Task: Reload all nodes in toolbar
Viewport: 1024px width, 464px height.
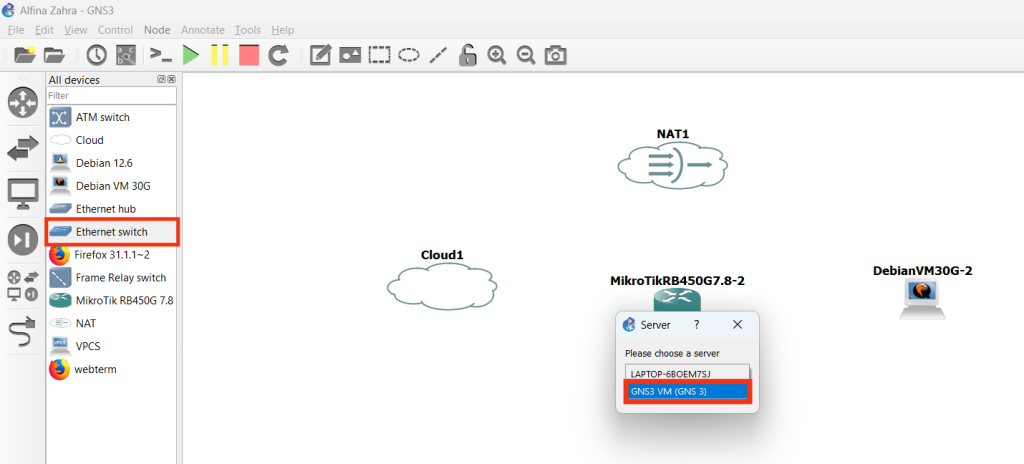Action: (278, 55)
